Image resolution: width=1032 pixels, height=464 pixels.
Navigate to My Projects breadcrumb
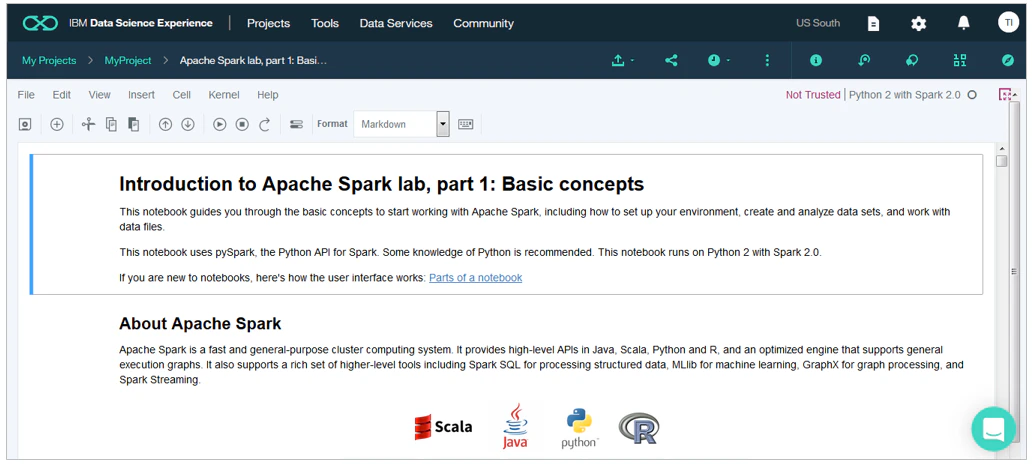(49, 61)
